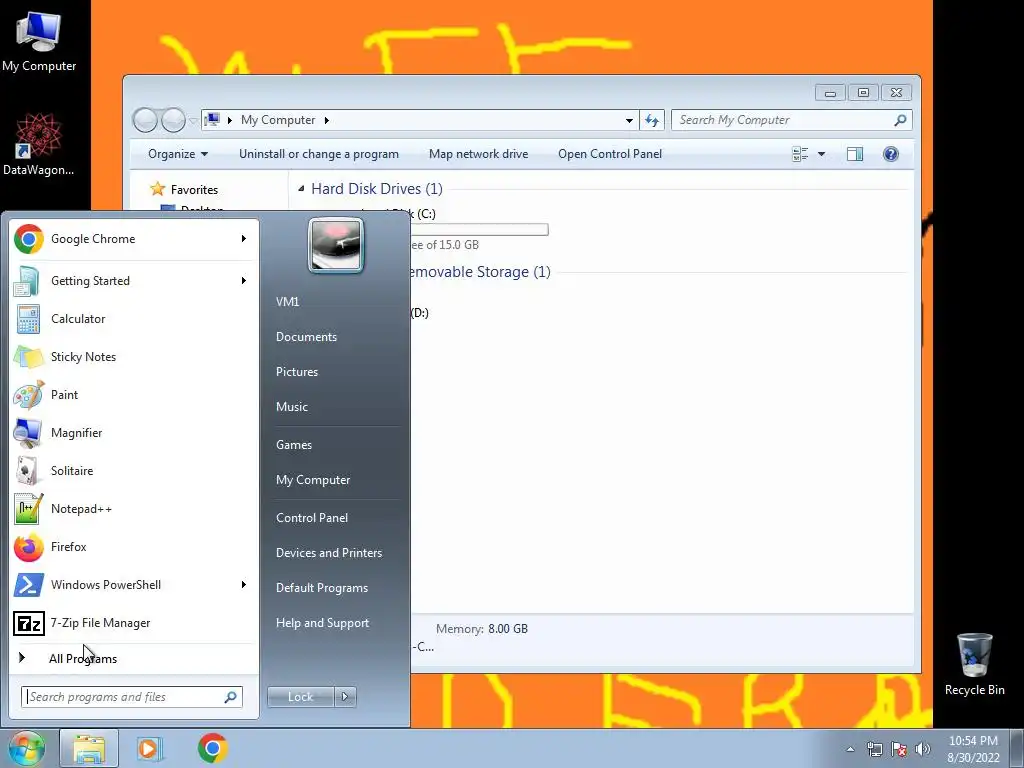Click Explorer refresh button

point(652,120)
